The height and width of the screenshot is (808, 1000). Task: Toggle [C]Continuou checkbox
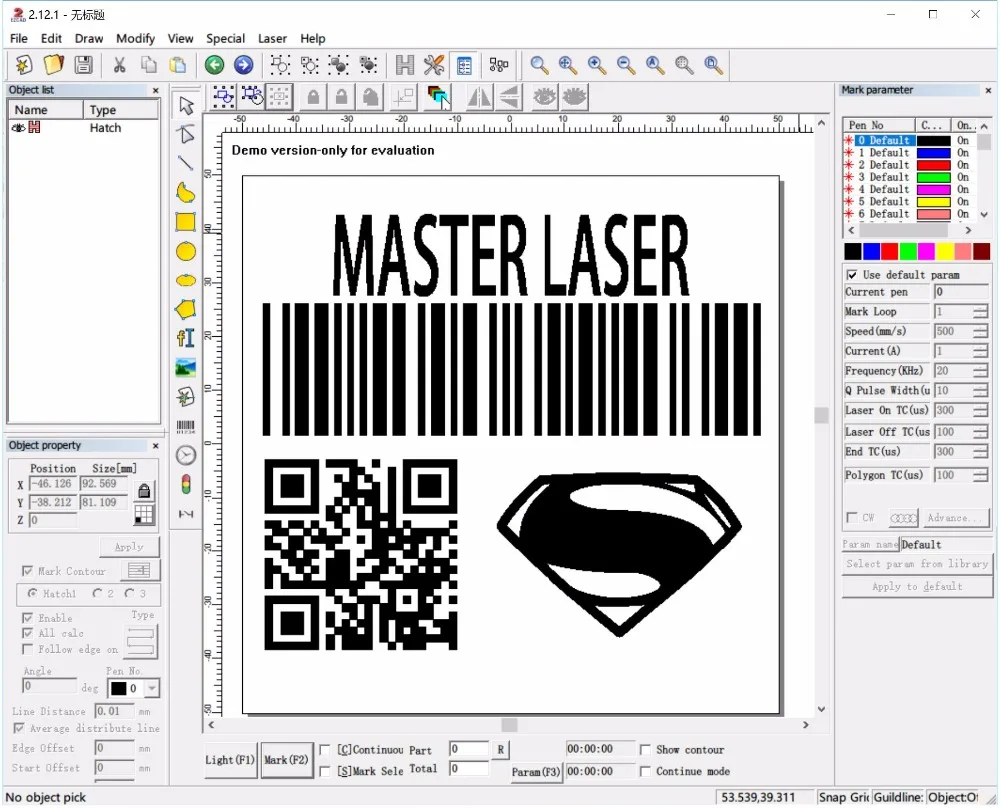pos(325,750)
